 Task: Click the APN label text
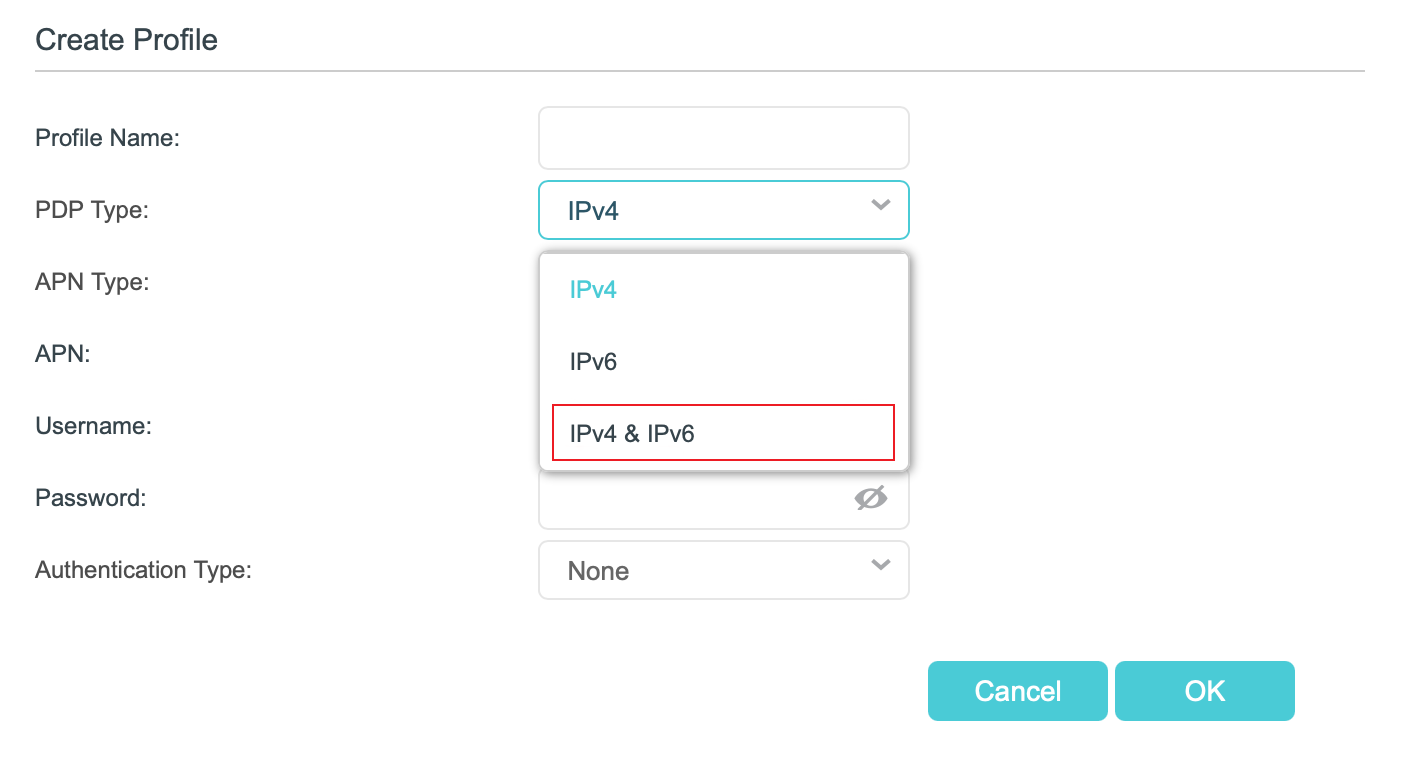click(63, 354)
